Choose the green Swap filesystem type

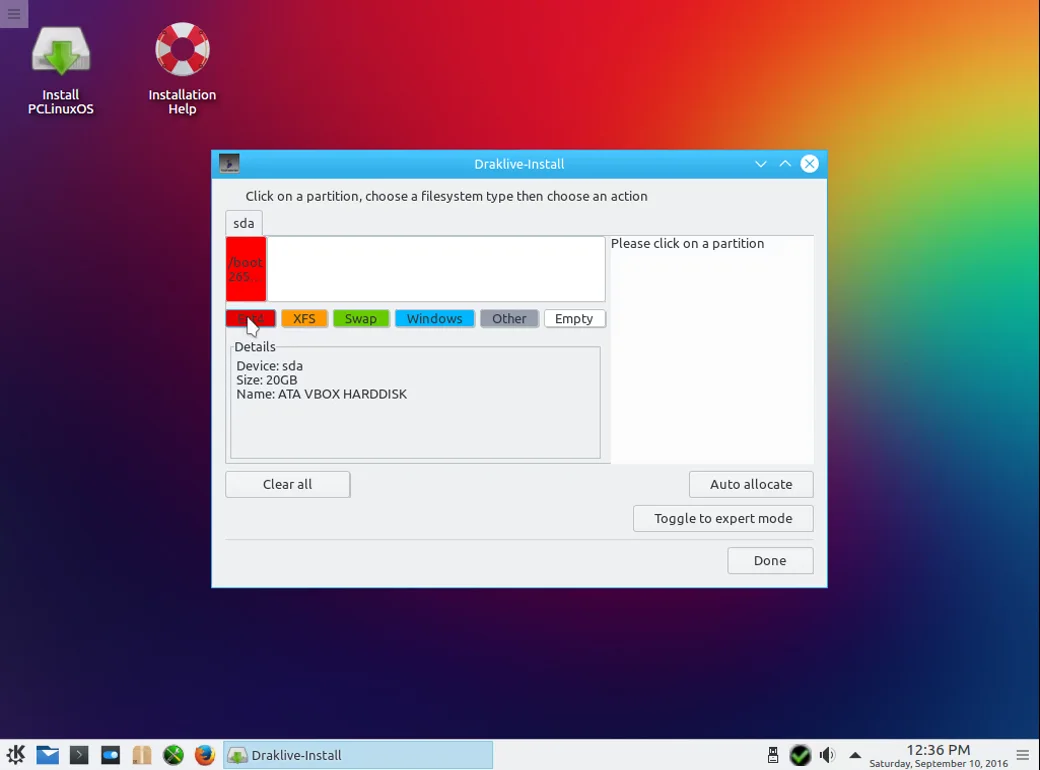coord(361,318)
